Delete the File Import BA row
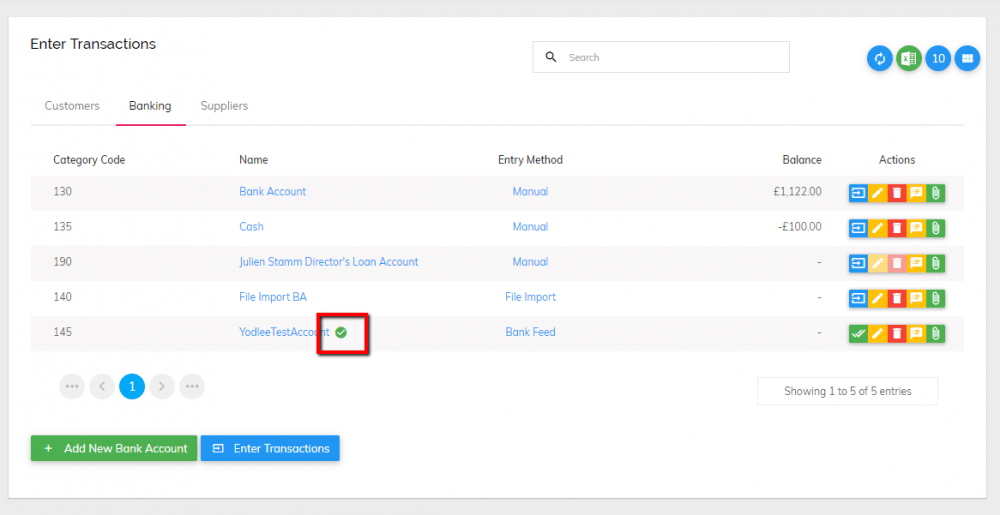This screenshot has width=1000, height=515. [x=897, y=298]
